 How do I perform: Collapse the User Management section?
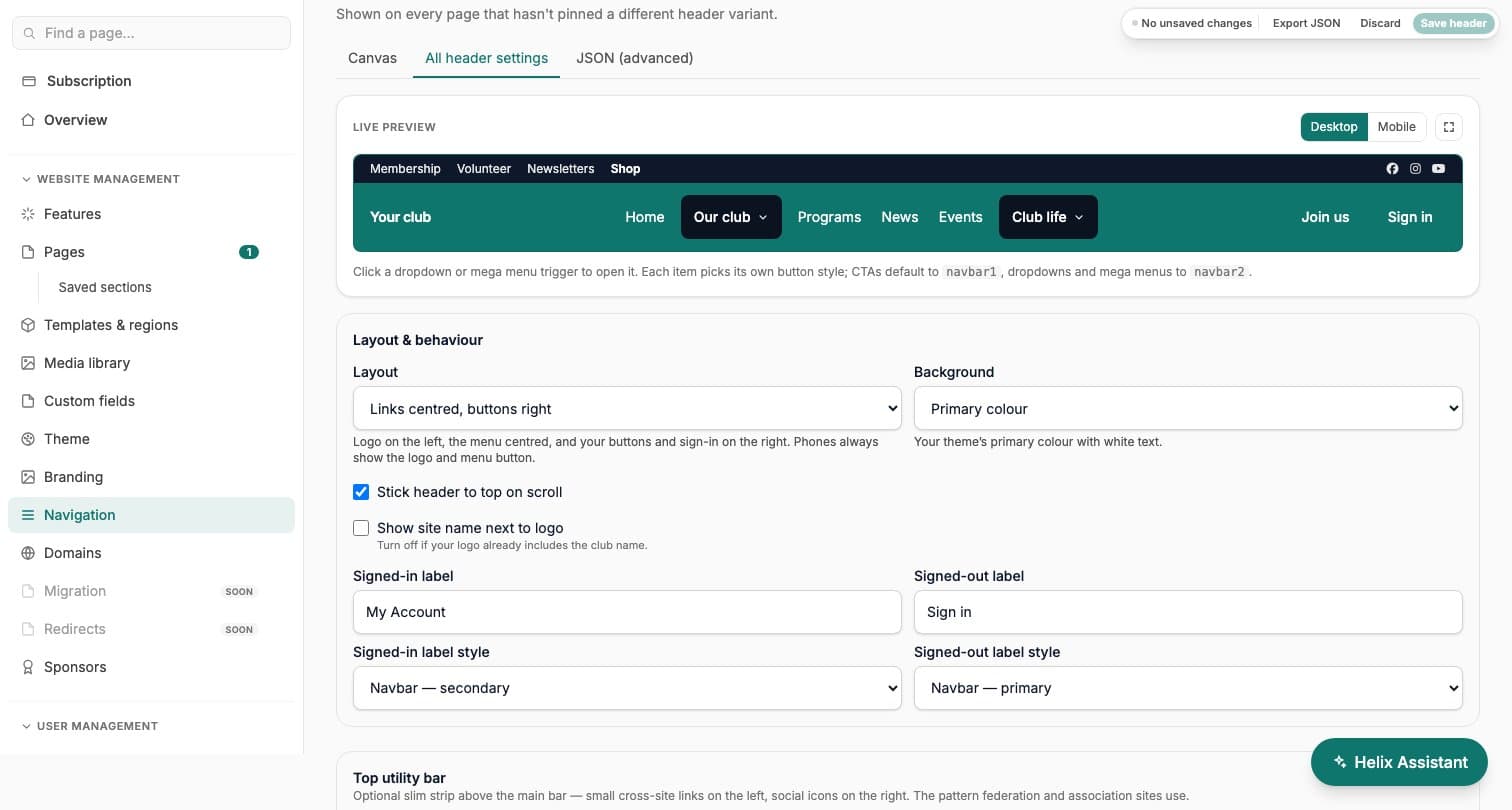tap(90, 726)
